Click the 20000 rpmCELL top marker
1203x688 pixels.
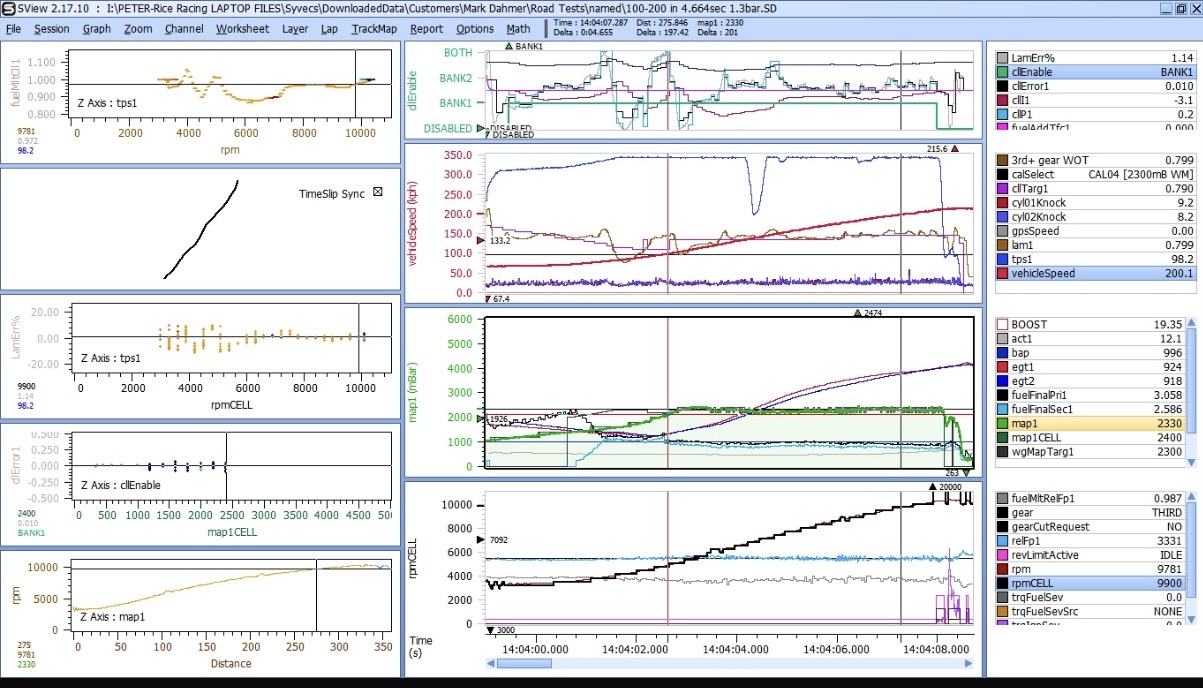coord(933,487)
